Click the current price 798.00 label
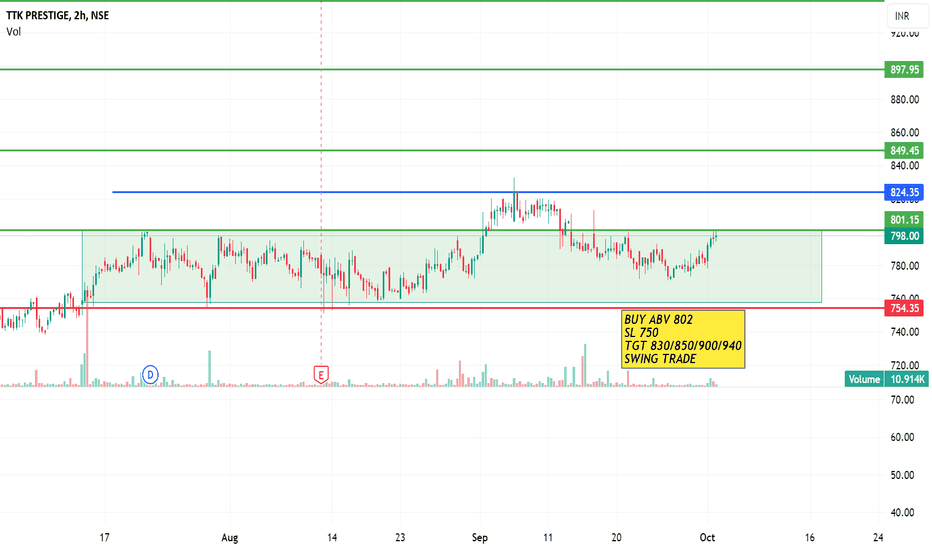This screenshot has height=550, width=932. [904, 236]
